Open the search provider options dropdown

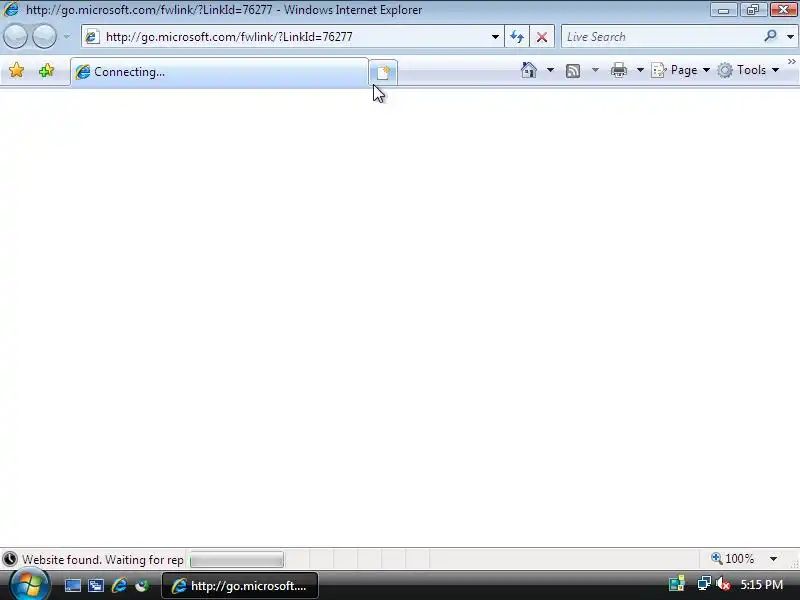pyautogui.click(x=790, y=37)
